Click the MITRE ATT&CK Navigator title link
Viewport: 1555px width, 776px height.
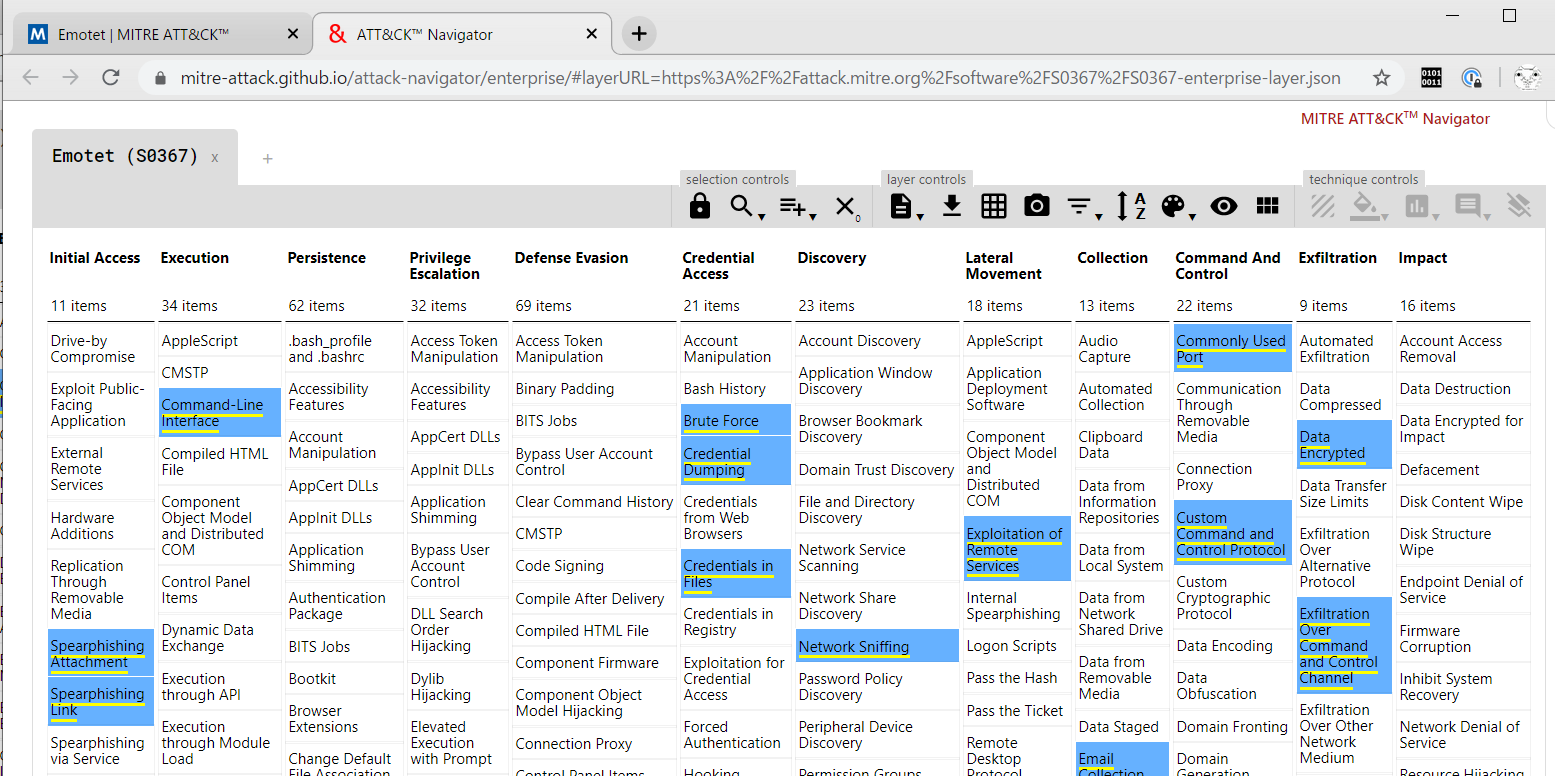click(1395, 118)
